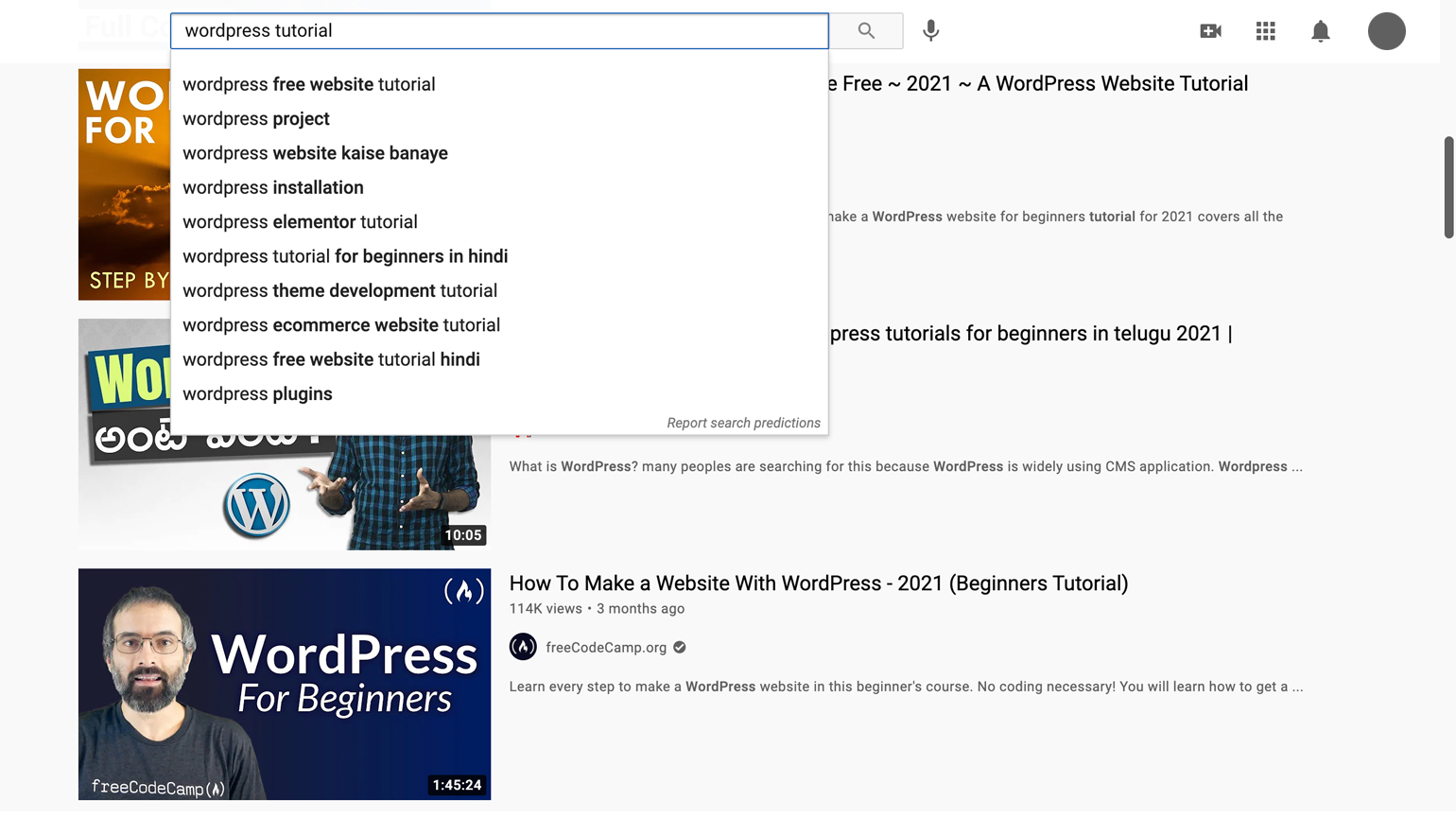Open "How To Make a Website With WordPress" title

point(818,583)
